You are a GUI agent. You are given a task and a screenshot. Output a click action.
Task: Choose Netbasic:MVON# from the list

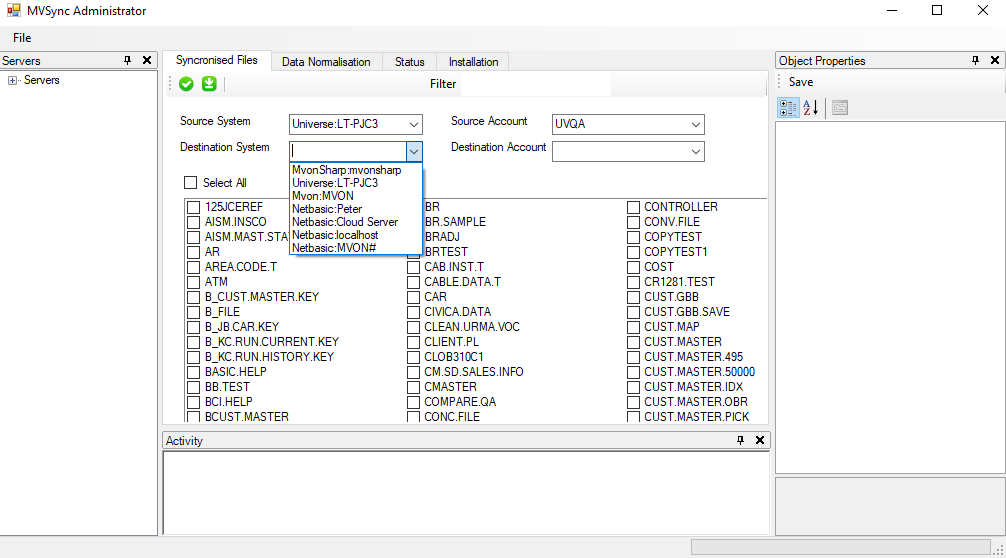click(356, 248)
